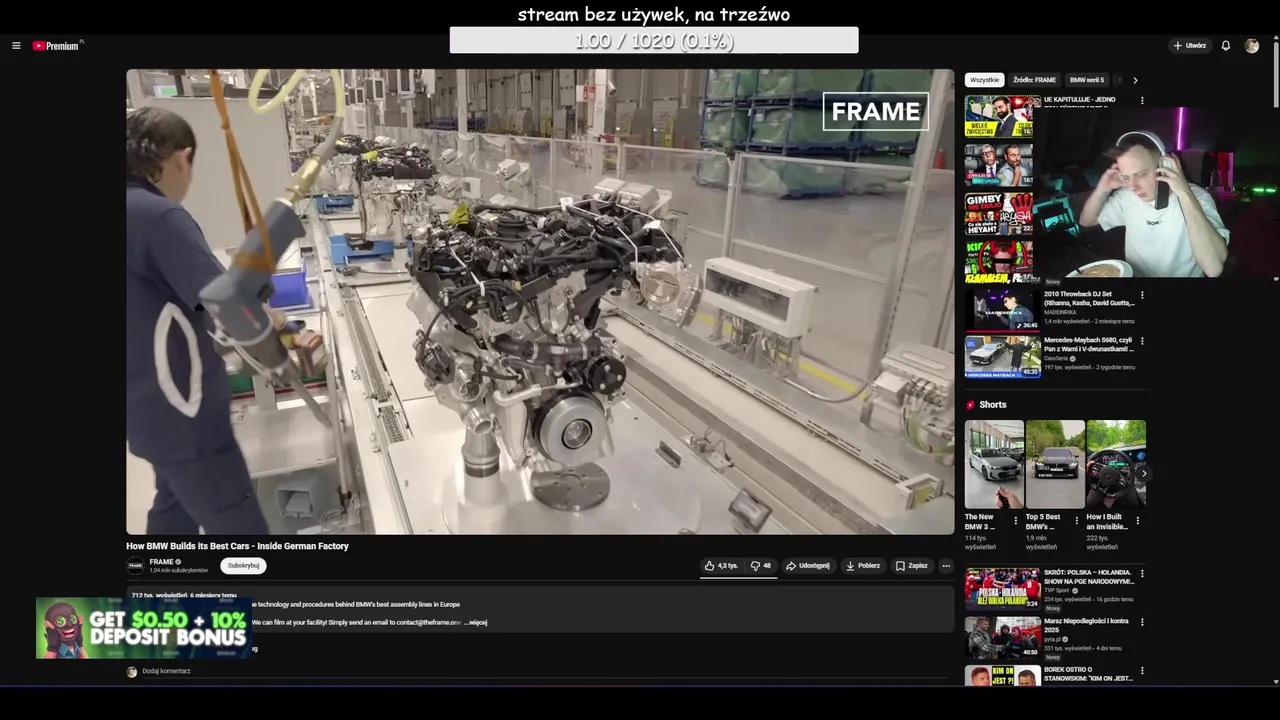Viewport: 1280px width, 720px height.
Task: Like the video with thumbs-up
Action: click(721, 566)
